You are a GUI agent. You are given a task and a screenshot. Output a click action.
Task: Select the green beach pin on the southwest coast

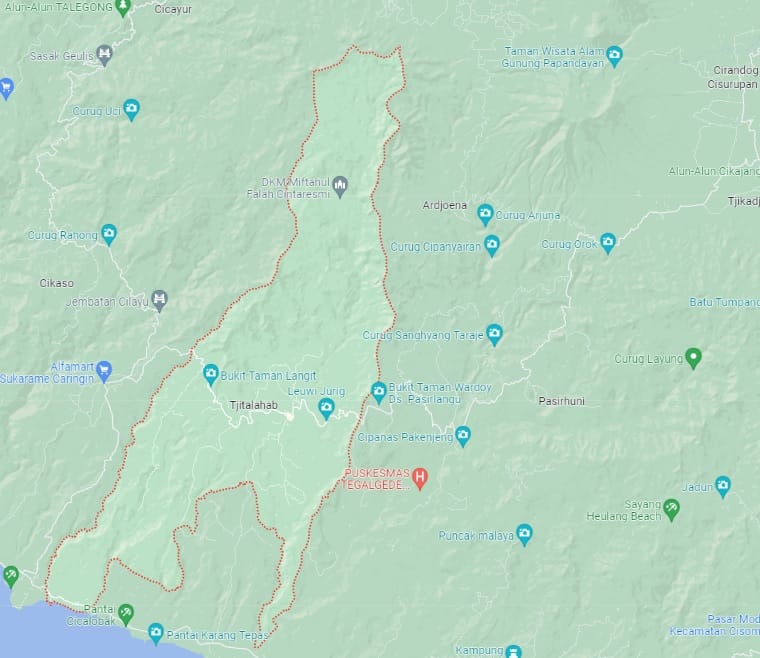click(x=10, y=577)
